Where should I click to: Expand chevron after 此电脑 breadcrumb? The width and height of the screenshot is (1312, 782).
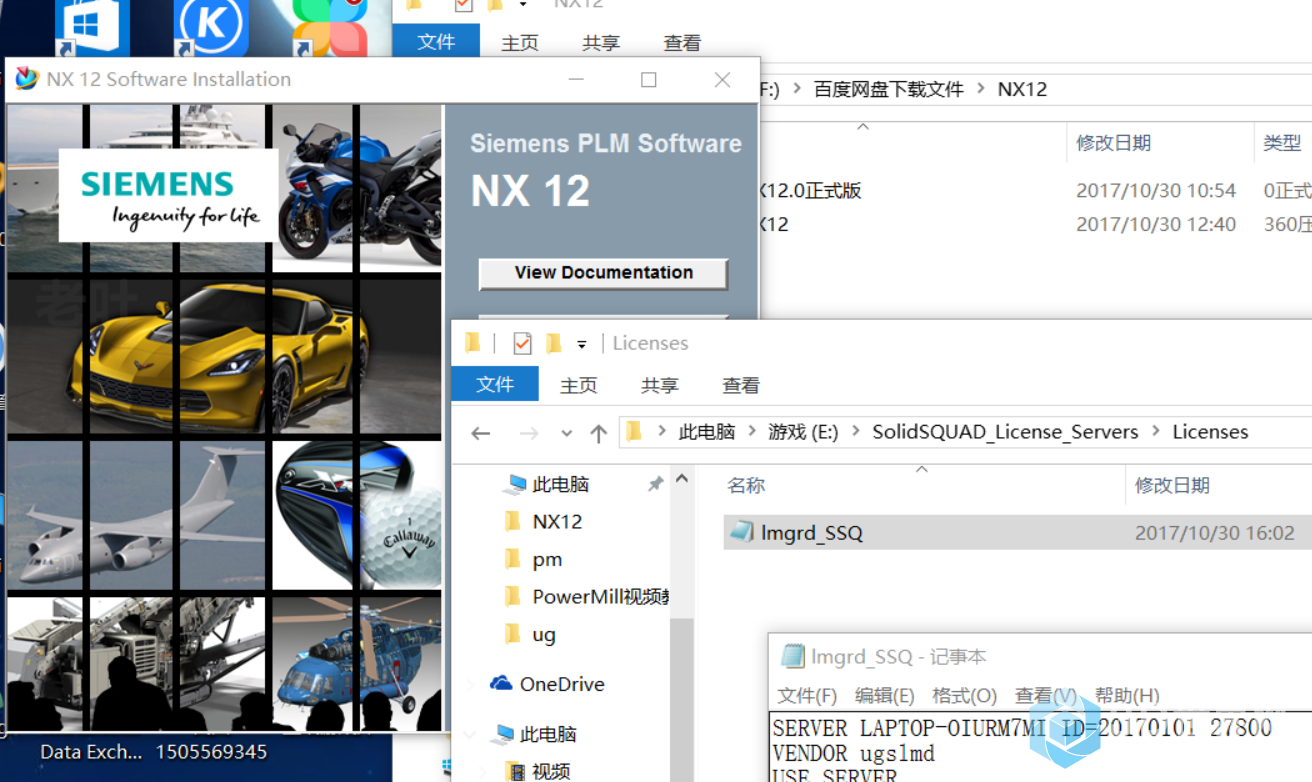point(752,432)
